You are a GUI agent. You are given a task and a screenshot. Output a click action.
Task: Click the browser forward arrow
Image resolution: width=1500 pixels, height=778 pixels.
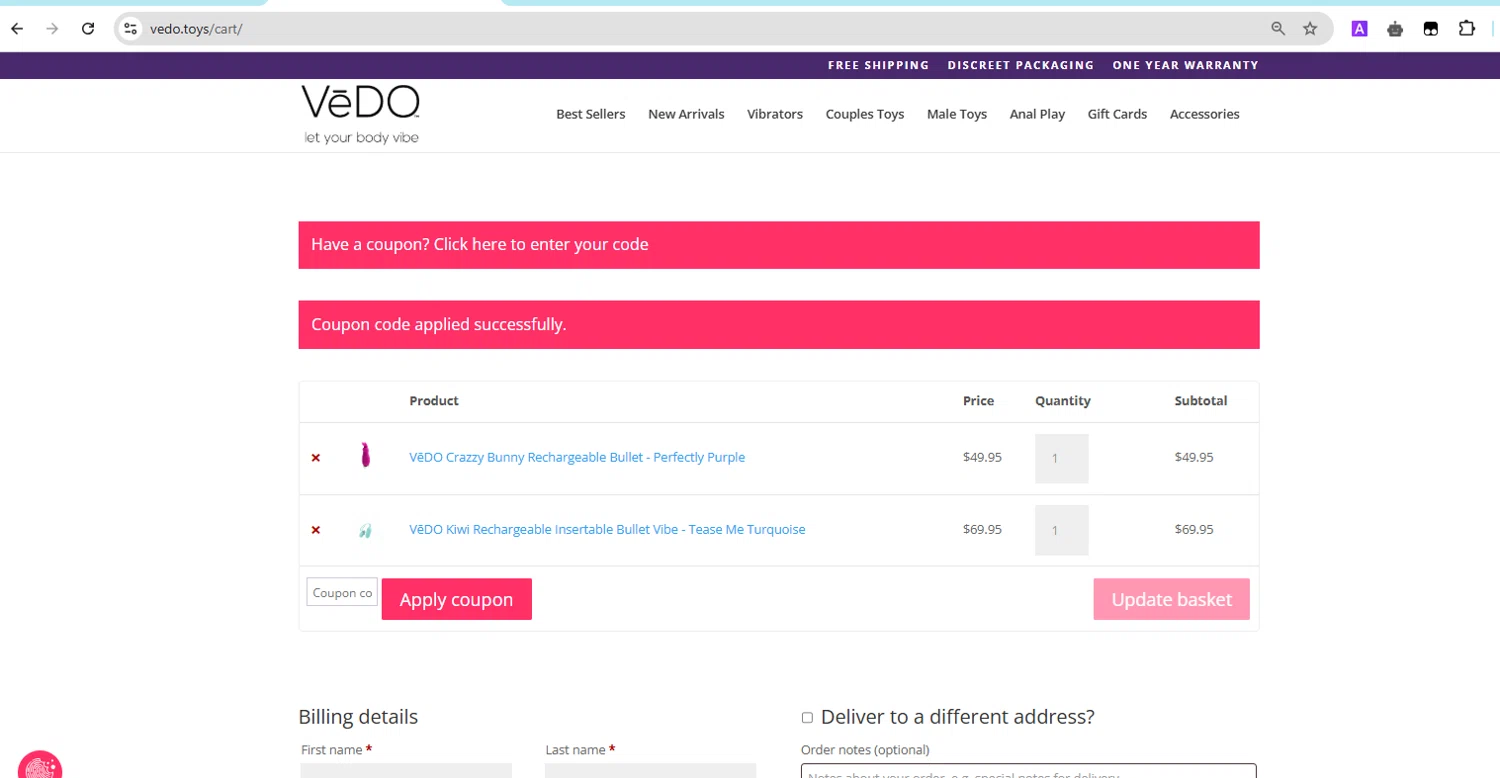point(52,29)
